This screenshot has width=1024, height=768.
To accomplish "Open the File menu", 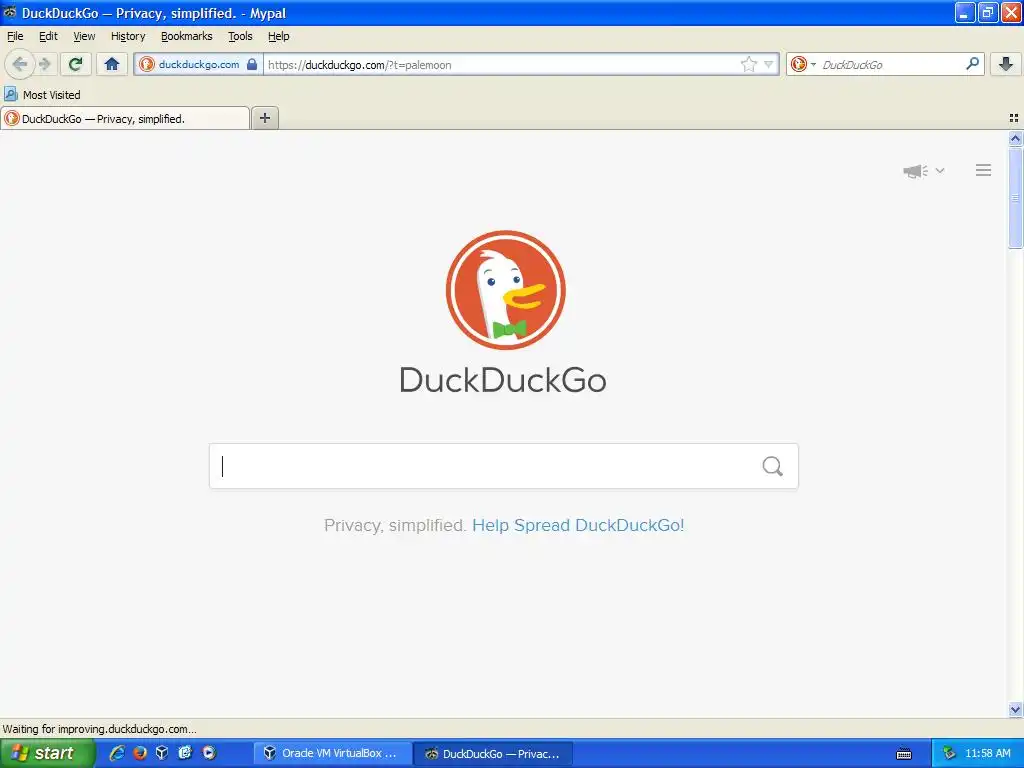I will click(x=15, y=36).
